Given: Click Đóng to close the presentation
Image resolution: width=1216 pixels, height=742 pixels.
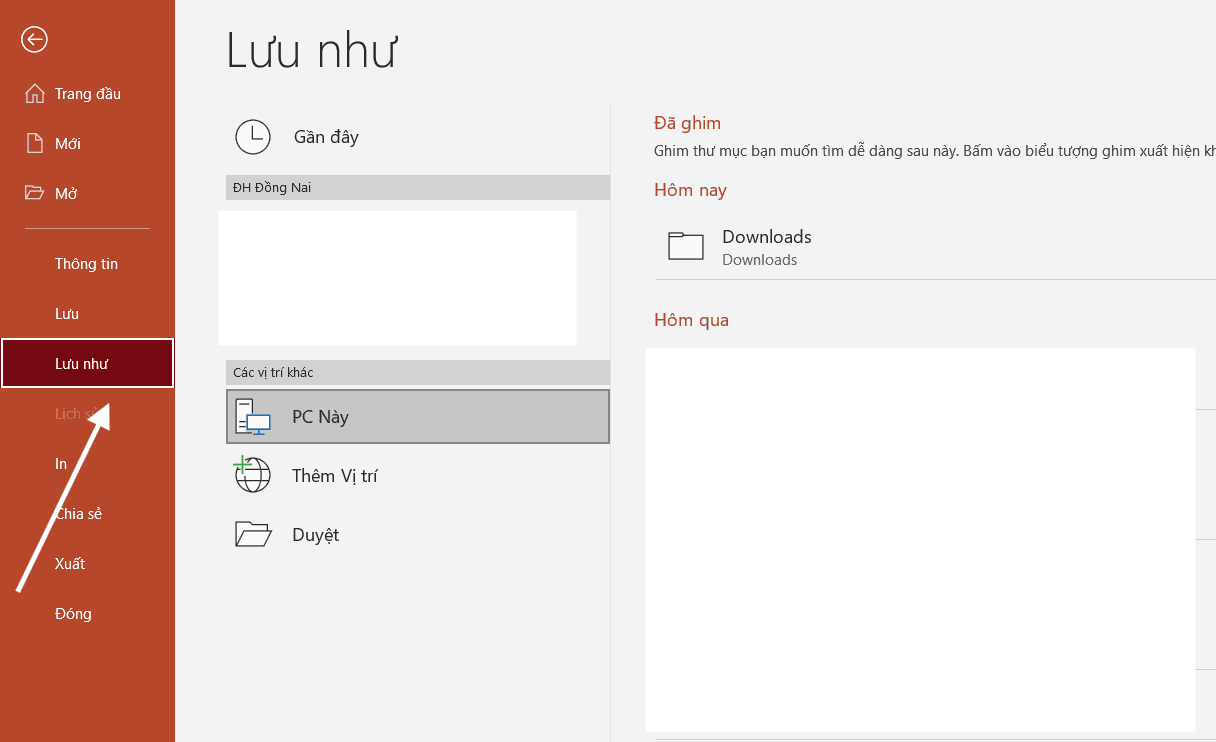Looking at the screenshot, I should (x=73, y=614).
